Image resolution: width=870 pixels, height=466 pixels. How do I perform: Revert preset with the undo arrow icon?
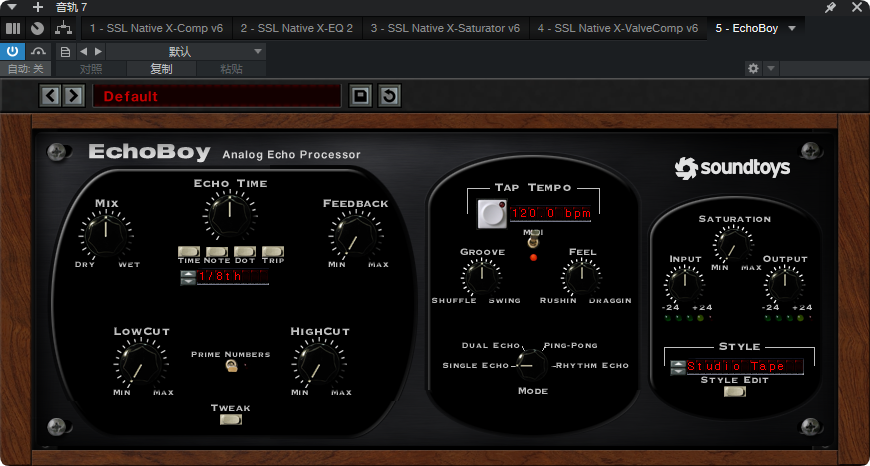tap(390, 96)
